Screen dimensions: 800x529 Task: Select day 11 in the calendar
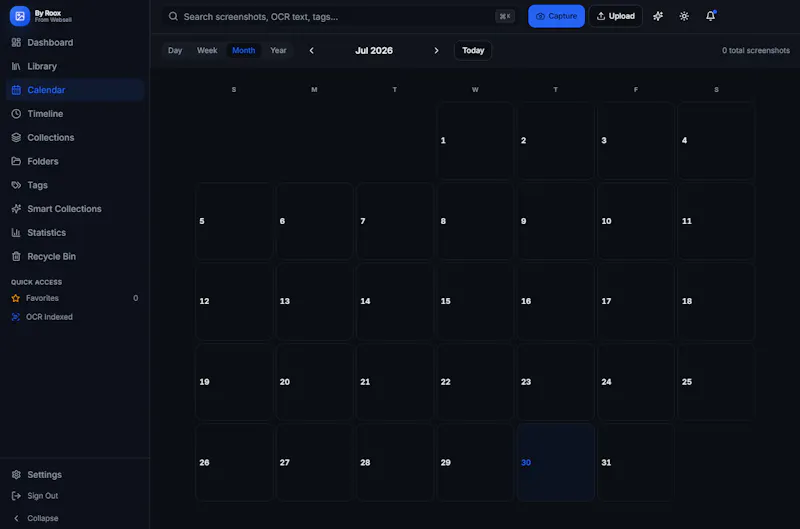(x=716, y=221)
